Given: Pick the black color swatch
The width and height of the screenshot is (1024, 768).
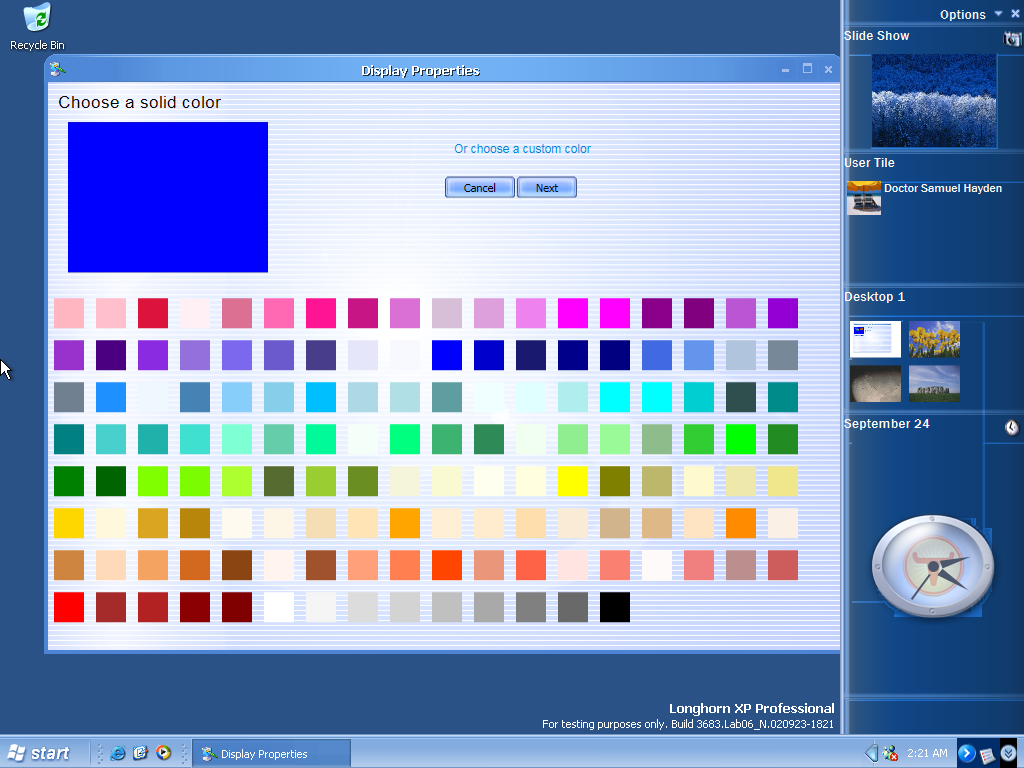Looking at the screenshot, I should [x=615, y=607].
